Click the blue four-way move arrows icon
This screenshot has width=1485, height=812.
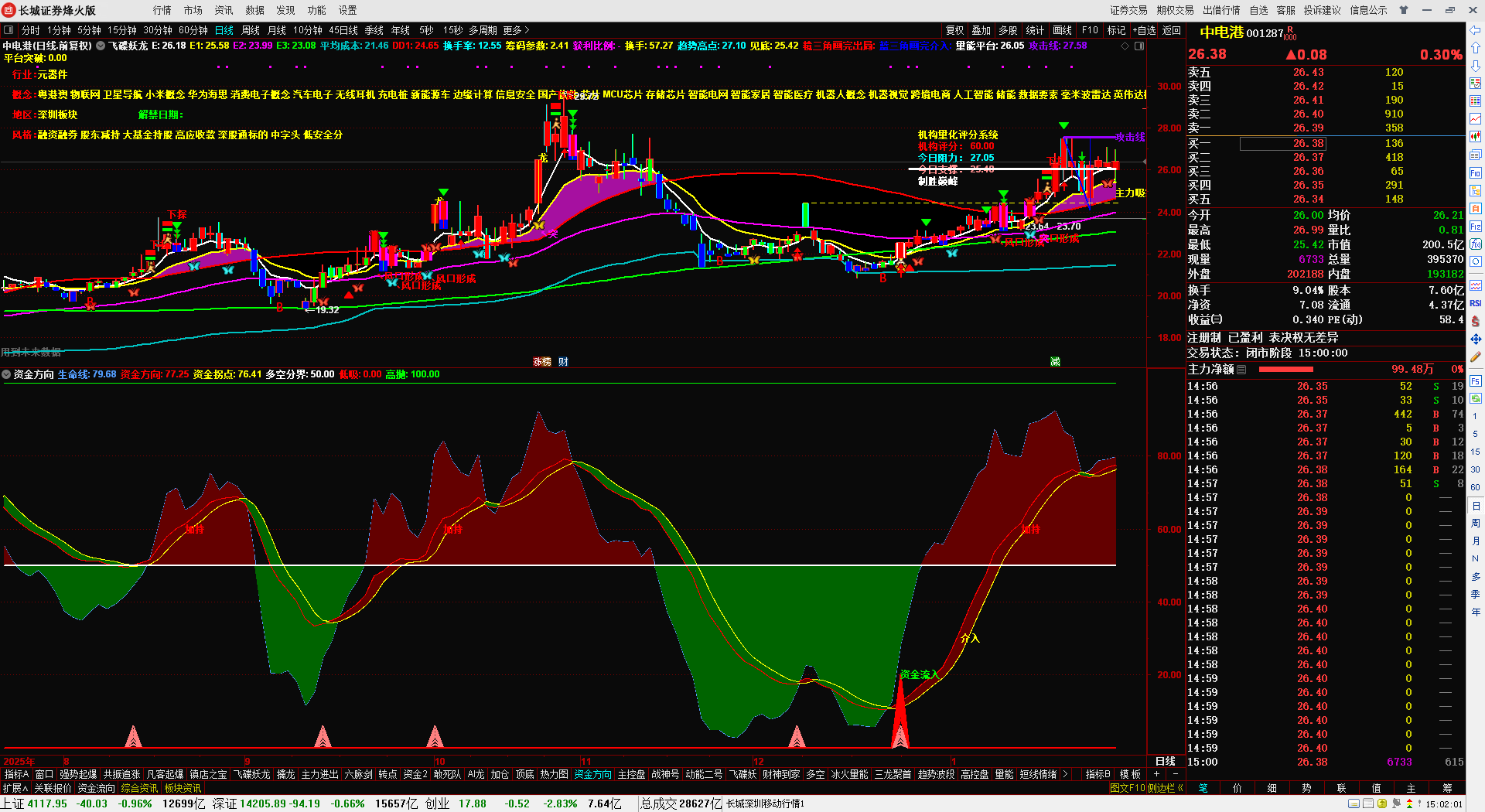[x=1476, y=339]
